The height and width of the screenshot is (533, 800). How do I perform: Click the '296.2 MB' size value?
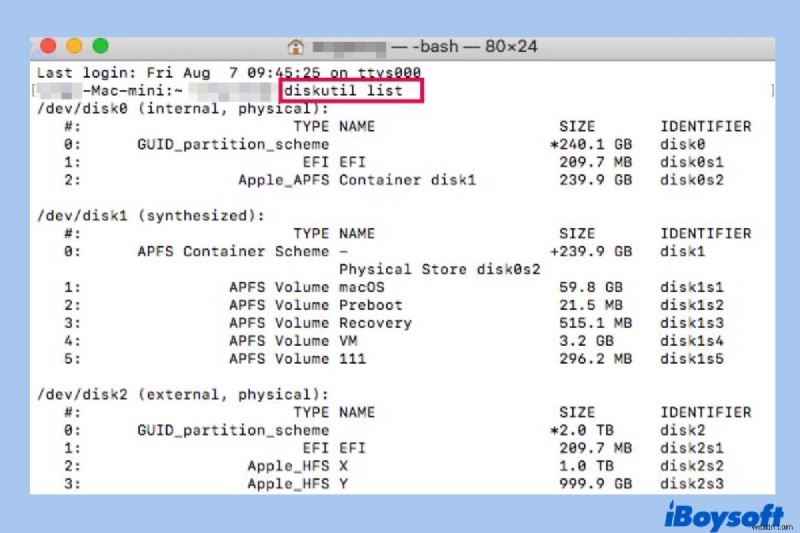click(595, 359)
